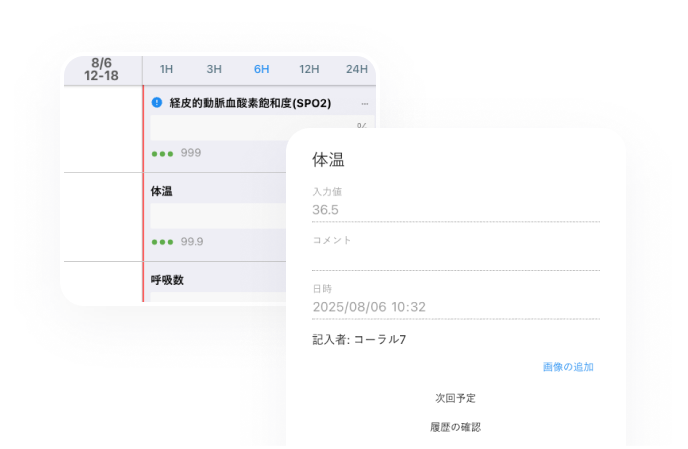The height and width of the screenshot is (449, 688).
Task: Open 履歴の確認 to view history
Action: 455,427
